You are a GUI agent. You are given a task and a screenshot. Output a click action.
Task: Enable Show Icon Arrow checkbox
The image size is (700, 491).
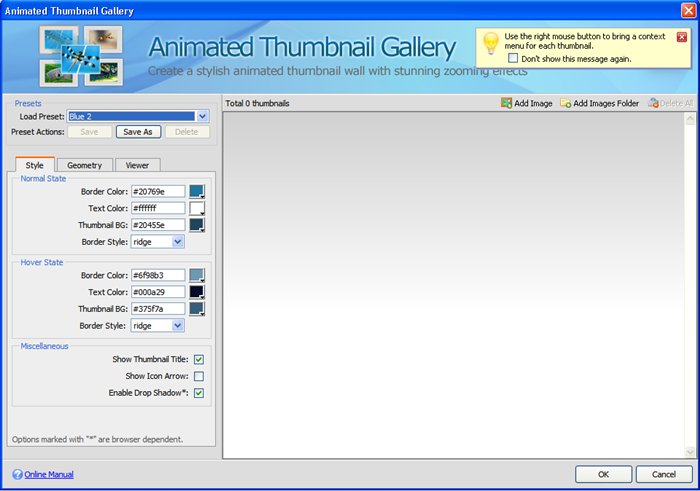[199, 376]
